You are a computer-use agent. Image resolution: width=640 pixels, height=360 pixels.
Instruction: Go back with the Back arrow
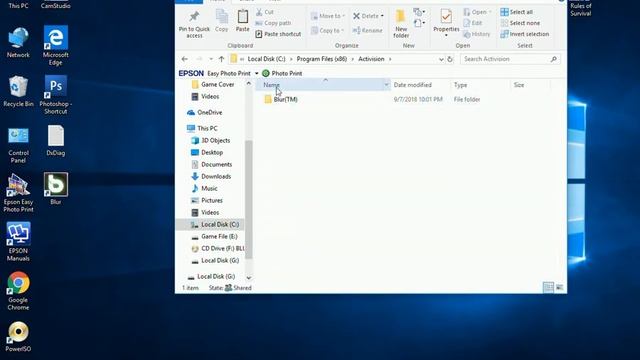pyautogui.click(x=184, y=59)
